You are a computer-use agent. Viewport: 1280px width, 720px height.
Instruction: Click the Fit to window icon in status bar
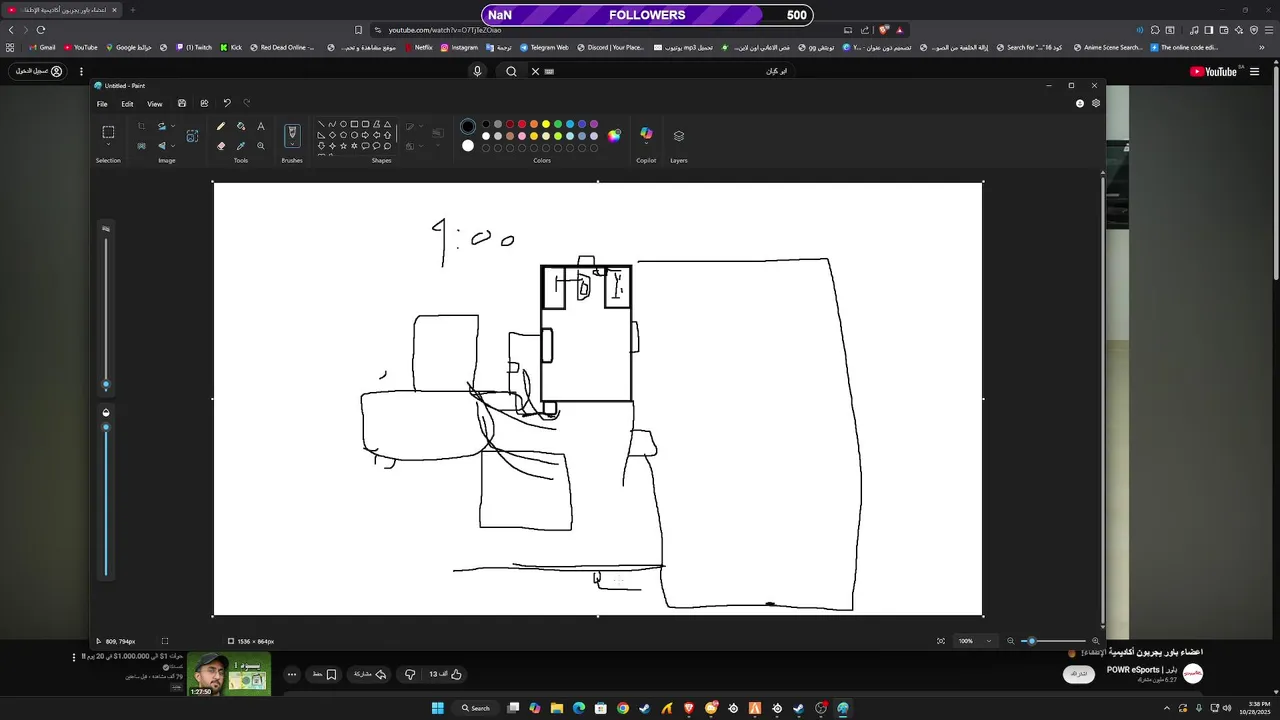pyautogui.click(x=941, y=641)
